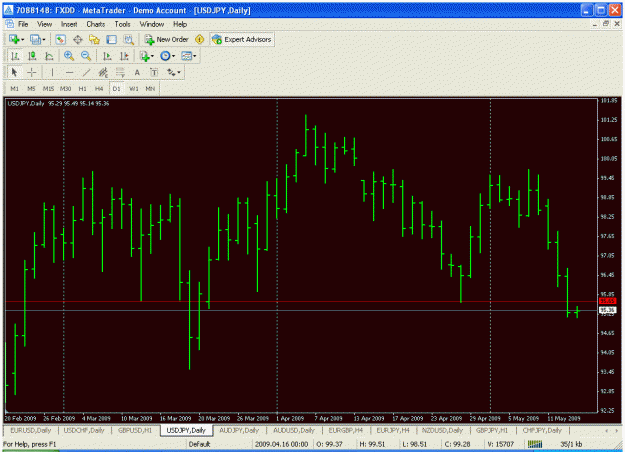Switch timeframe to M1
Screen dimensions: 625x452
click(14, 88)
